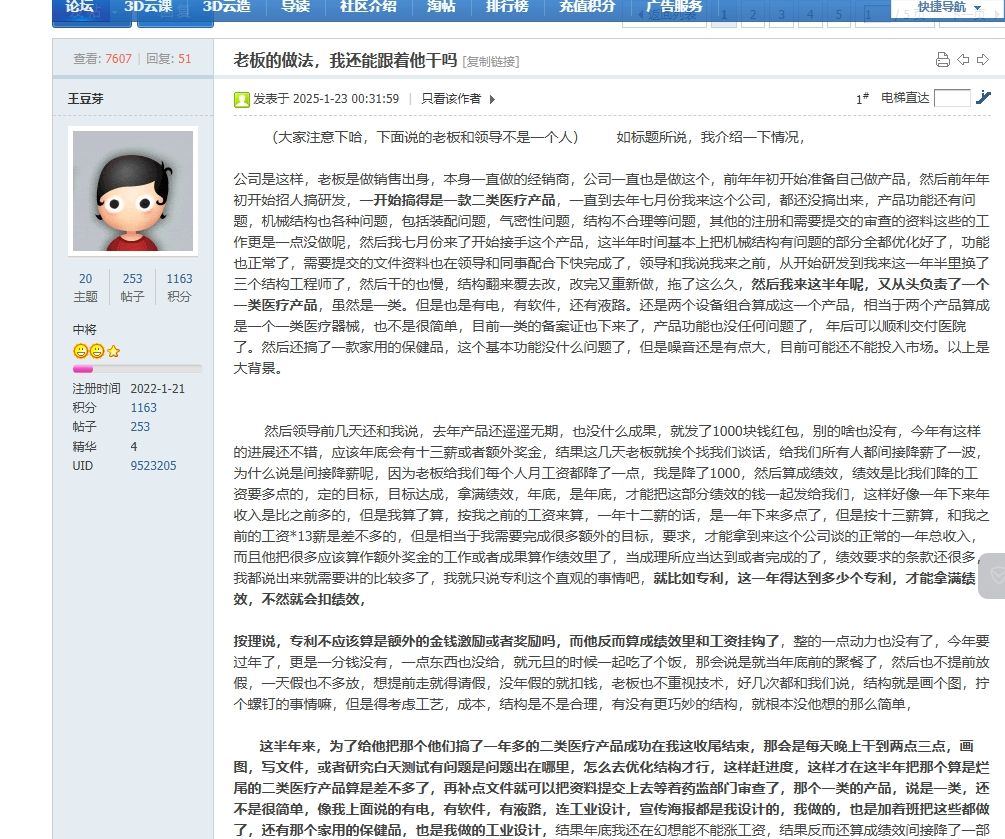Open the 快捷导航 dropdown
Viewport: 1005px width, 839px height.
[x=947, y=8]
